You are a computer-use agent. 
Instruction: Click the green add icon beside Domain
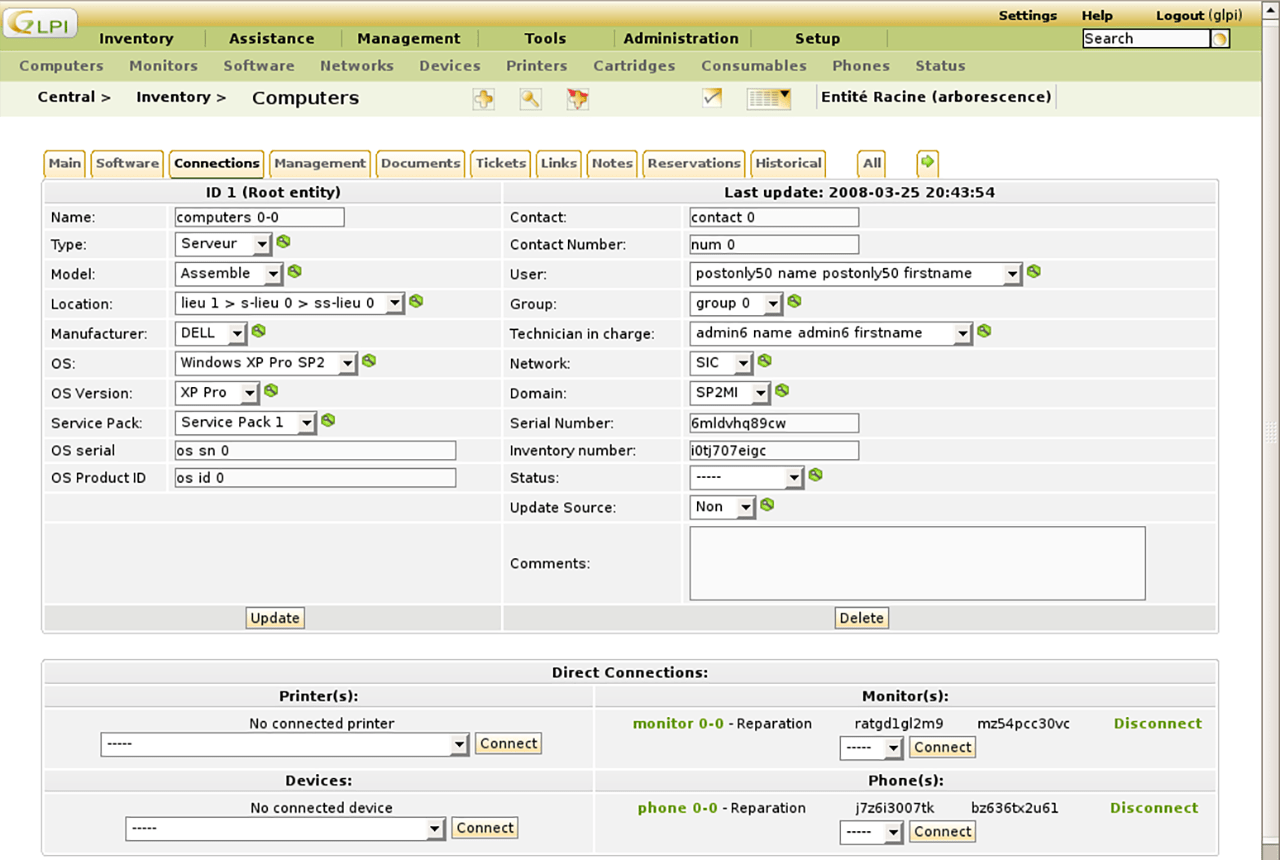[x=782, y=391]
